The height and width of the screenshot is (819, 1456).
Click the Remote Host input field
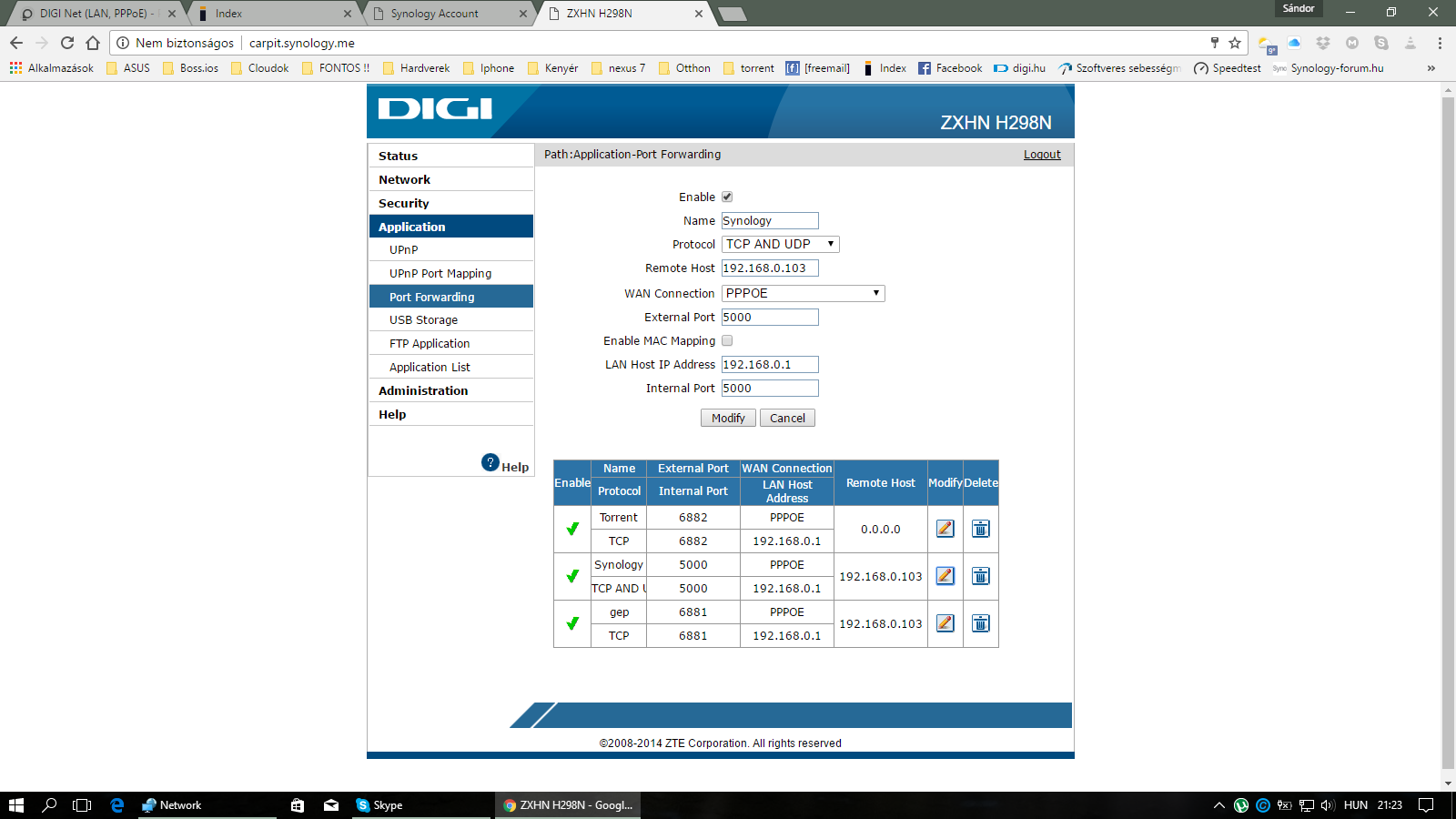[770, 268]
